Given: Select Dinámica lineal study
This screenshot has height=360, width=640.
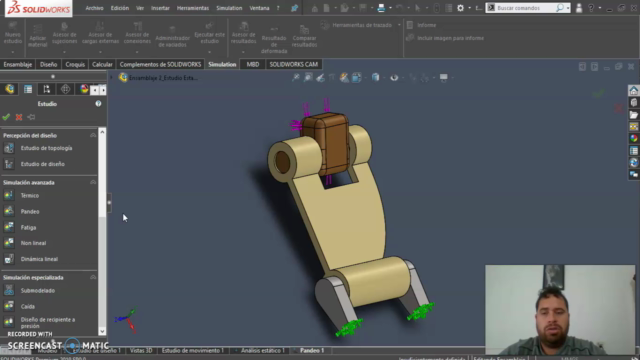Looking at the screenshot, I should (39, 259).
